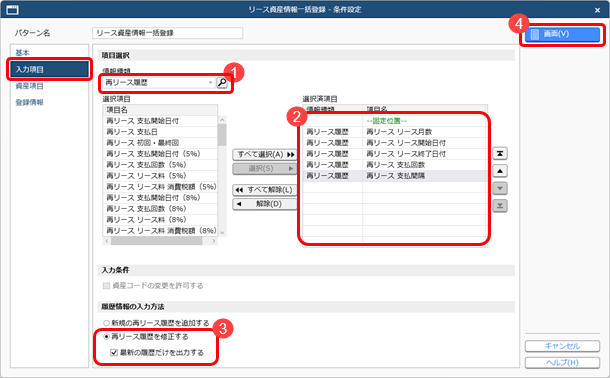Click scroll-down arrow of 選択項目 list
This screenshot has width=610, height=378.
222,233
